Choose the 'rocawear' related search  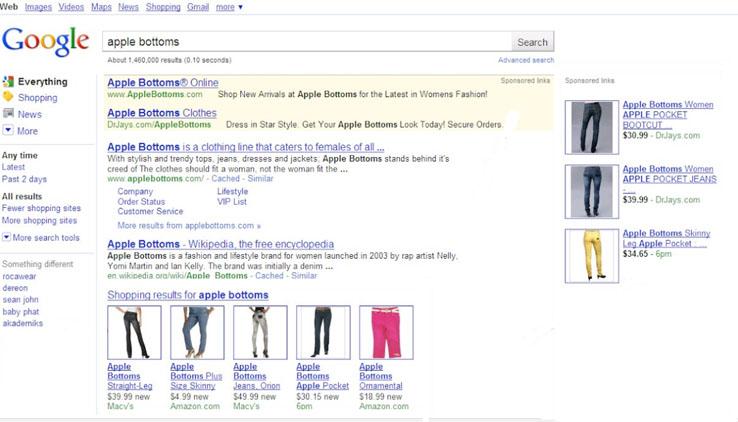tap(19, 277)
